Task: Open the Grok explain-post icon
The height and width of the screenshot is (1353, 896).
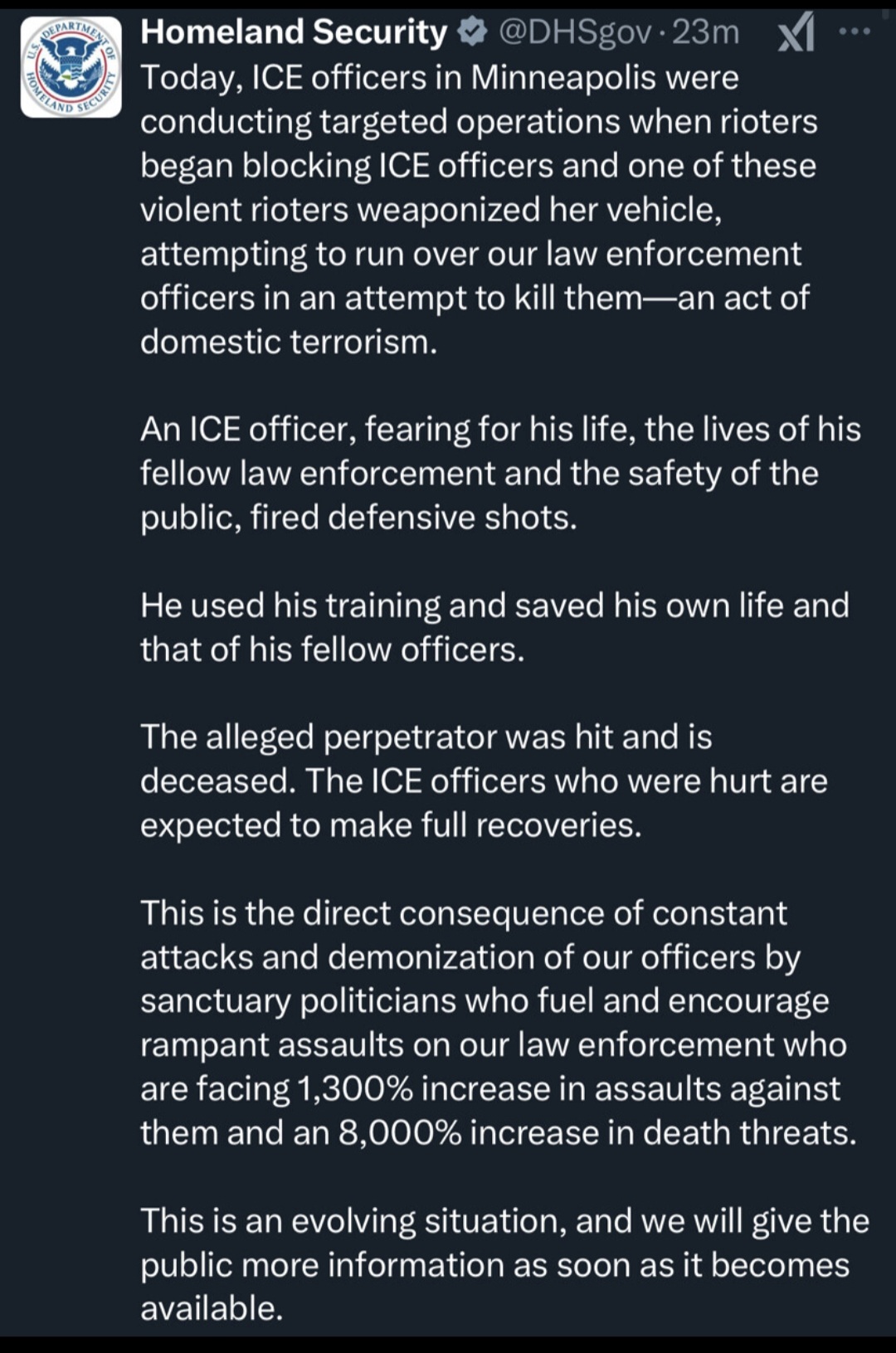Action: coord(796,35)
